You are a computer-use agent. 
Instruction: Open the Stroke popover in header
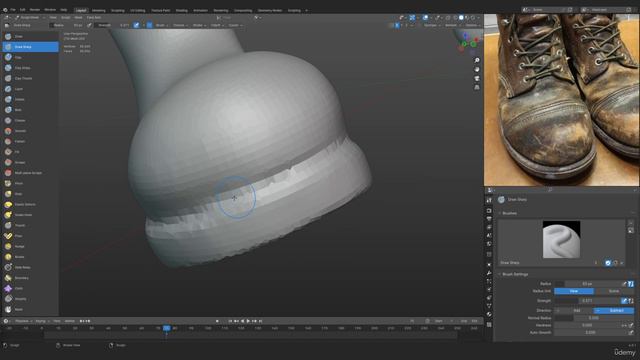pyautogui.click(x=199, y=25)
